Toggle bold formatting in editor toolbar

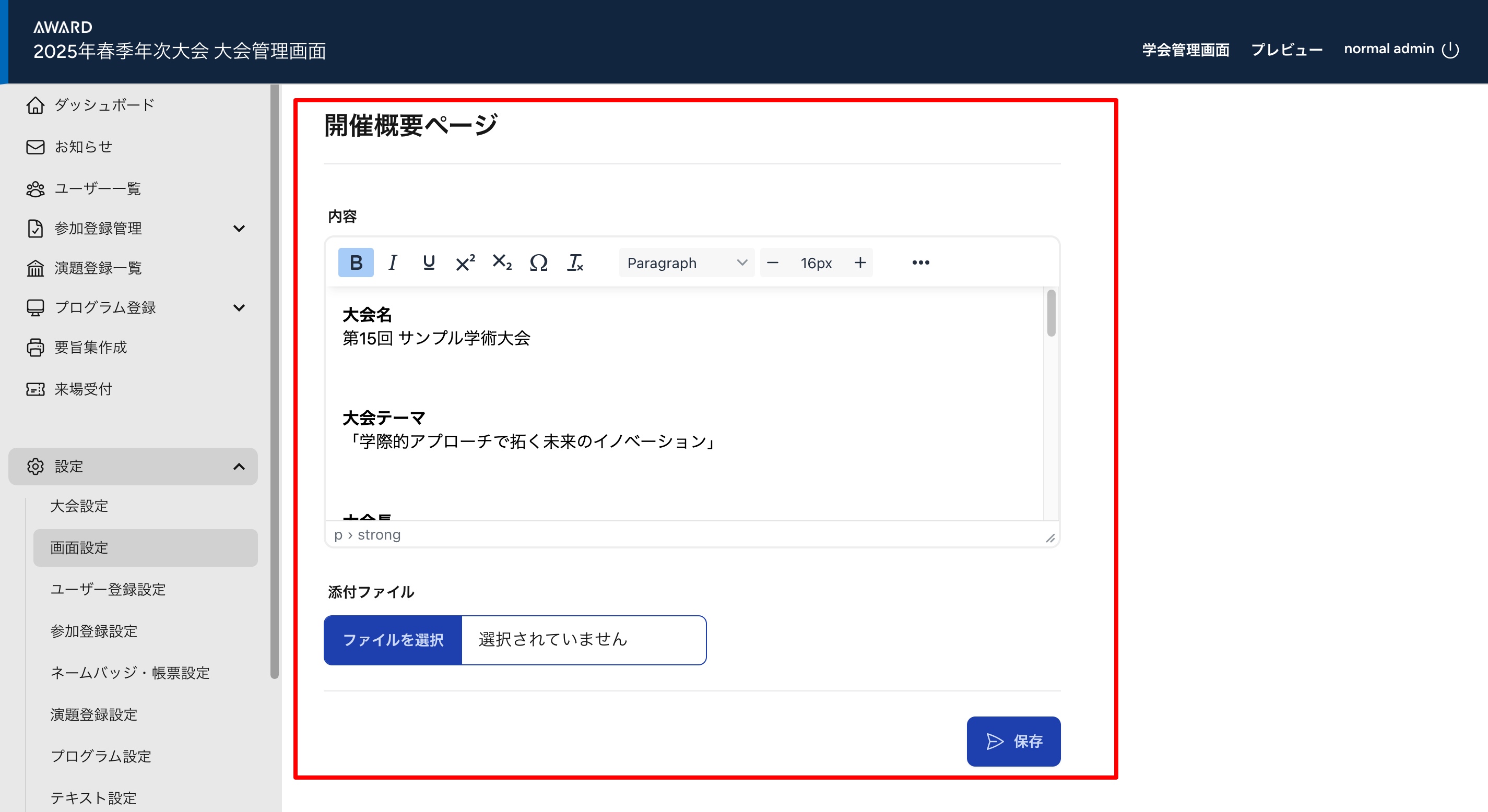[355, 263]
